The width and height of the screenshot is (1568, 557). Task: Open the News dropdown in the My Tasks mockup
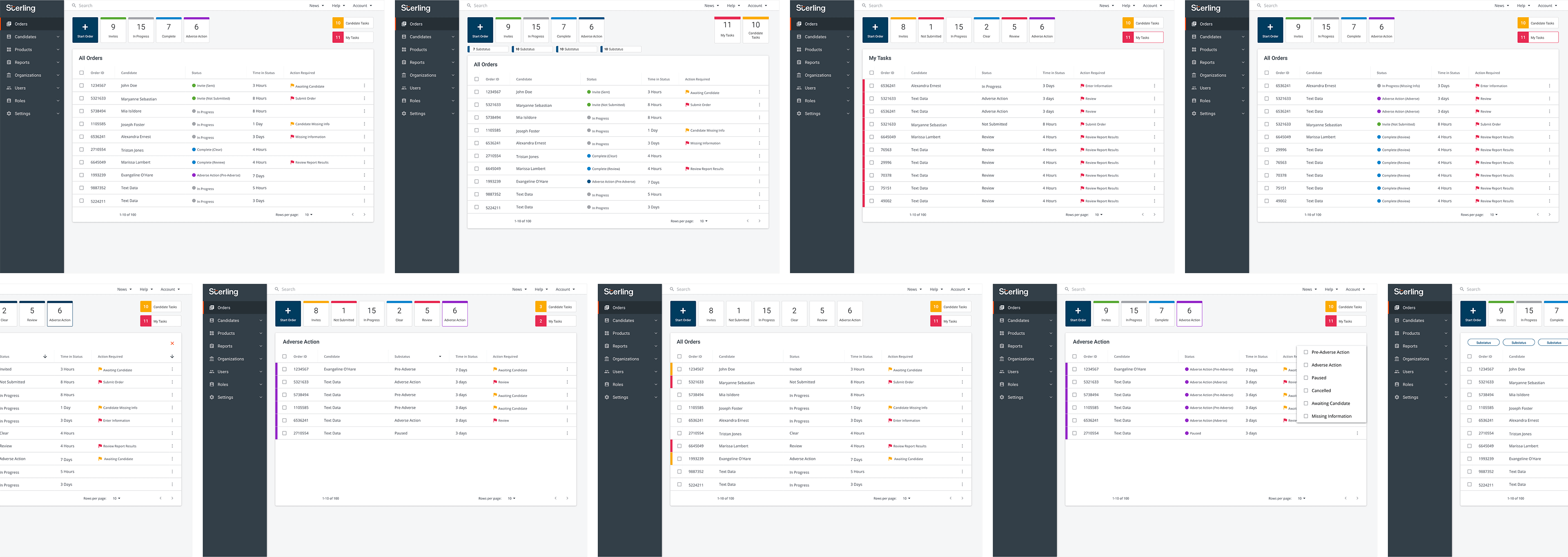[x=1107, y=5]
